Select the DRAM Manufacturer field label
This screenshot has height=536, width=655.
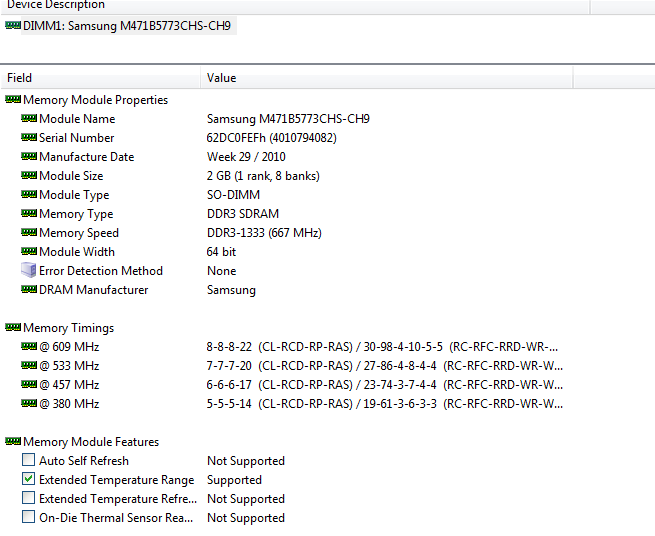pos(94,290)
